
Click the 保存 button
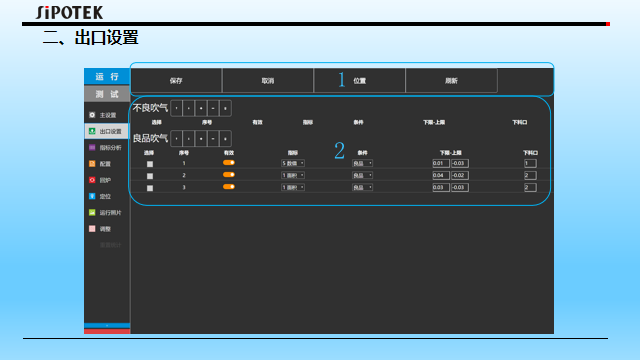click(176, 81)
